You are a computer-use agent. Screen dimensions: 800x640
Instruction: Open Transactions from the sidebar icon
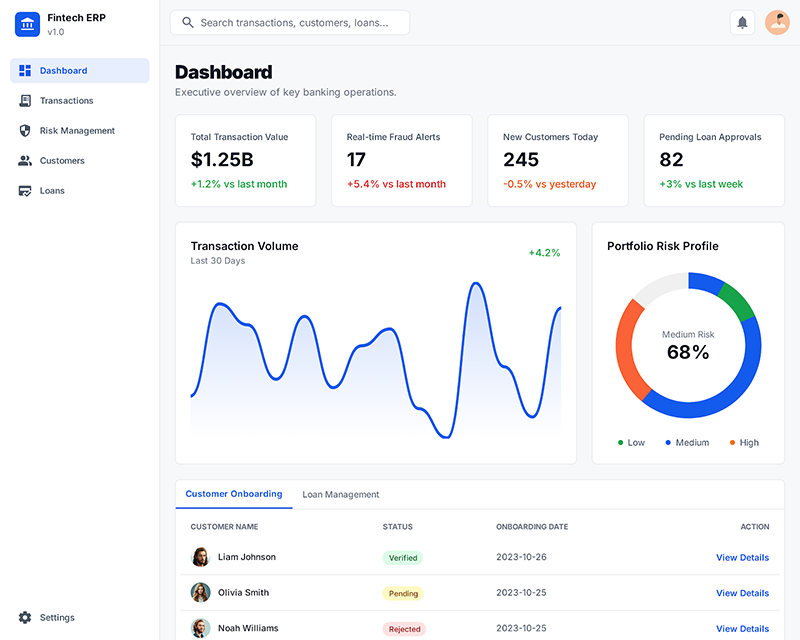click(24, 100)
